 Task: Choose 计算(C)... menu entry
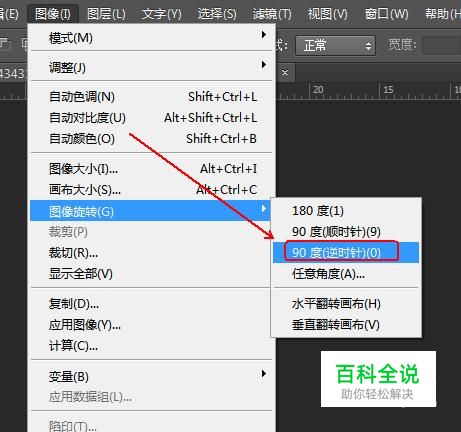150,346
